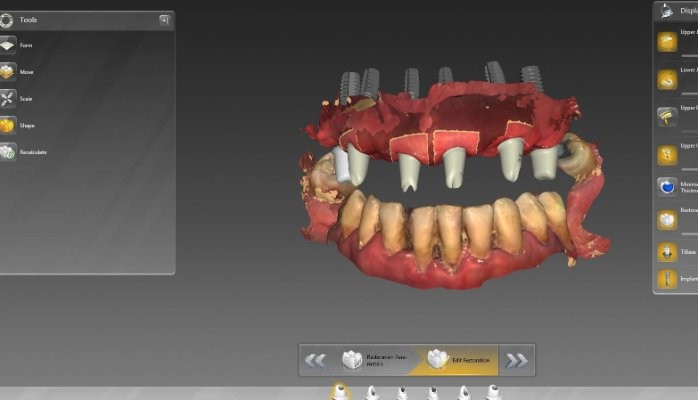Viewport: 698px width, 400px height.
Task: Select the last tooth icon in bottom bar
Action: click(490, 392)
